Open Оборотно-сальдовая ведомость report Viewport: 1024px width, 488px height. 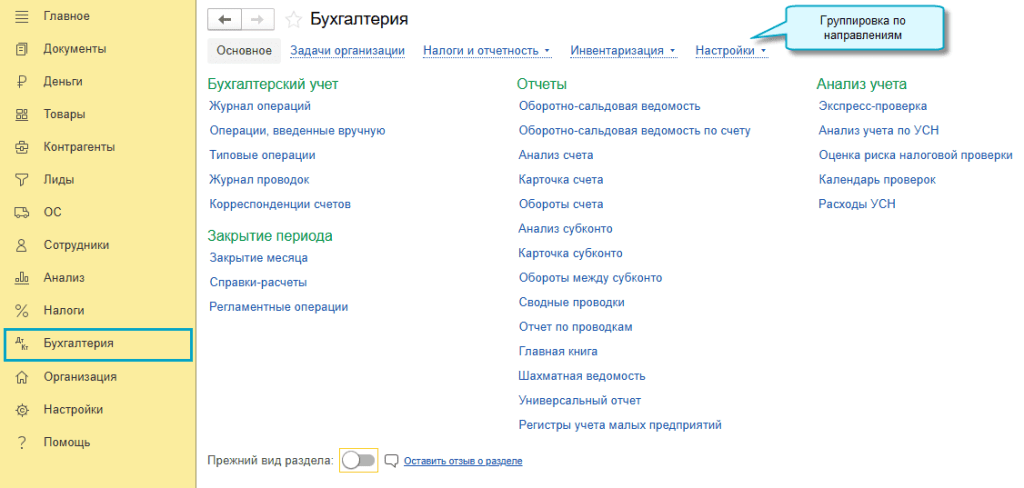[x=609, y=106]
